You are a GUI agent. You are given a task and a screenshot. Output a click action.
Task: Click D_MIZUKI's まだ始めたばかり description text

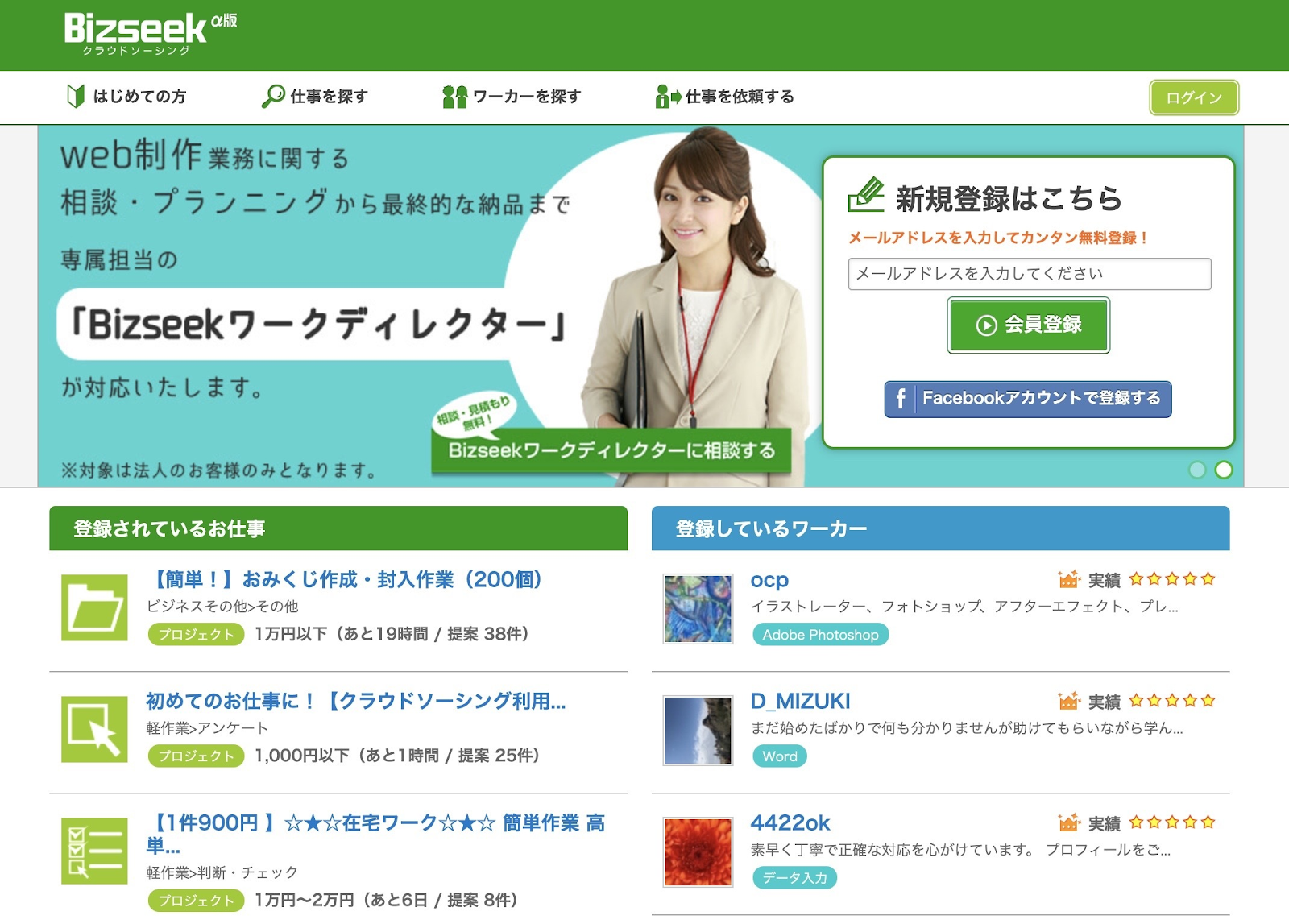coord(967,728)
